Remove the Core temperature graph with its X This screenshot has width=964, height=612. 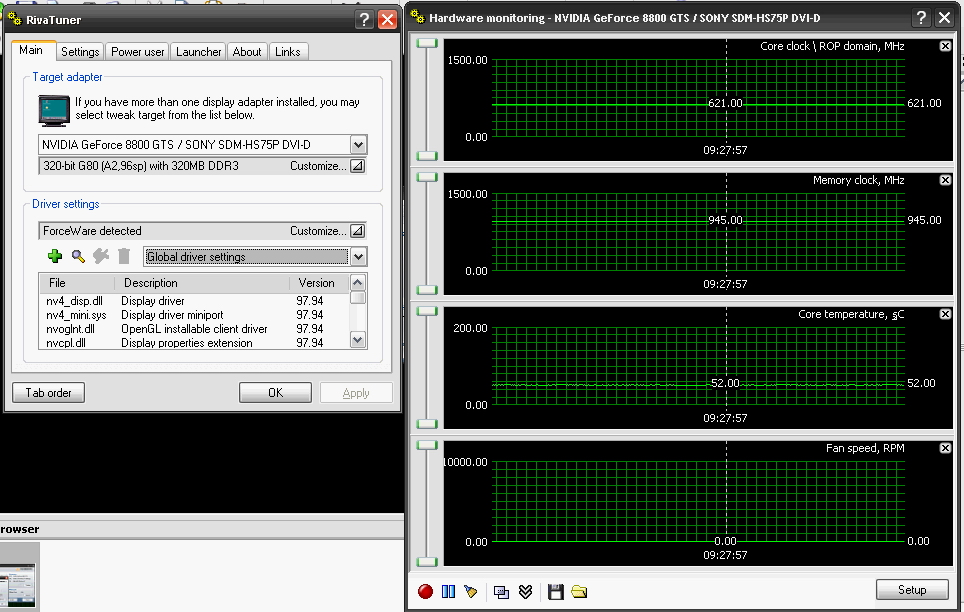(945, 314)
